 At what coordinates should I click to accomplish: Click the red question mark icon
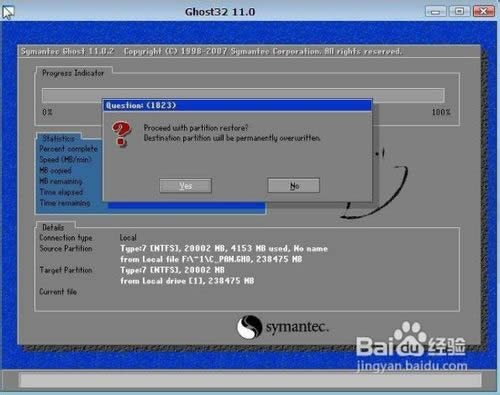point(121,134)
